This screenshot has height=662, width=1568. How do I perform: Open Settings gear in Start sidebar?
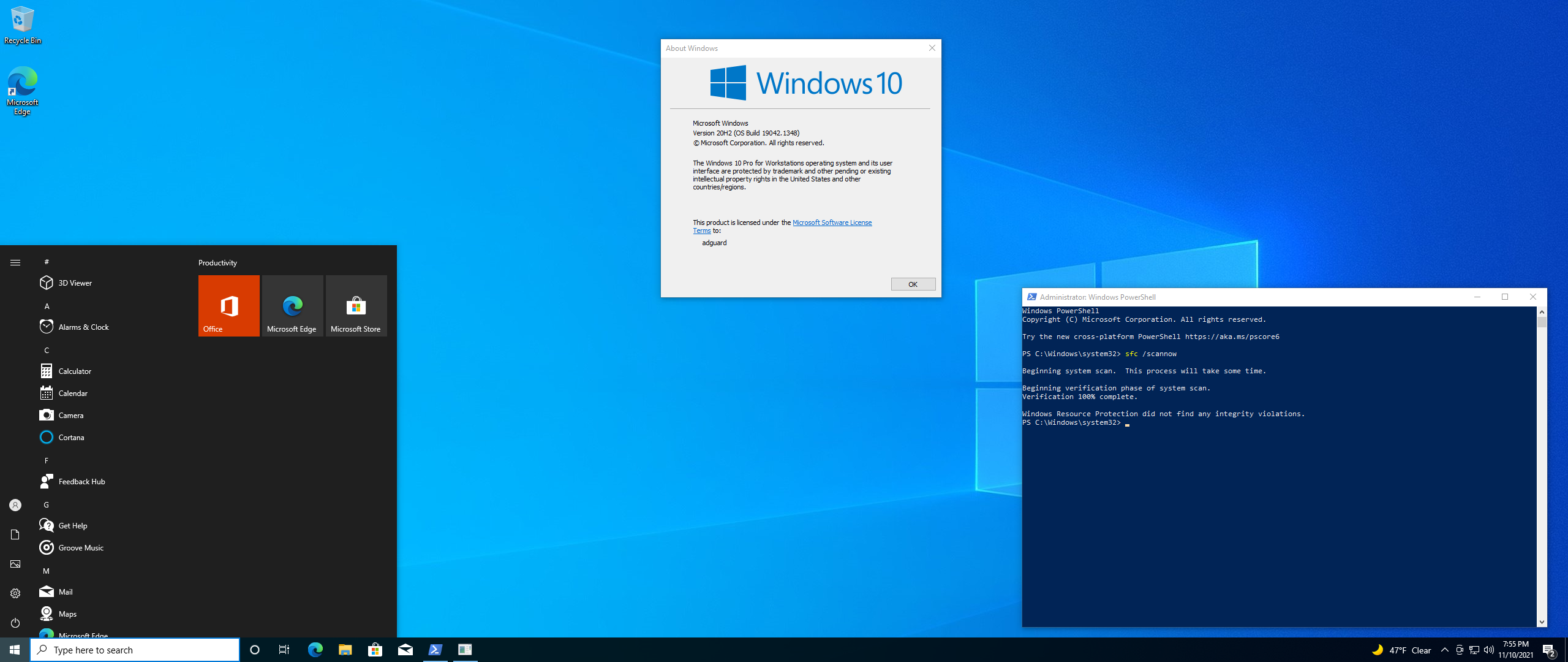point(15,593)
